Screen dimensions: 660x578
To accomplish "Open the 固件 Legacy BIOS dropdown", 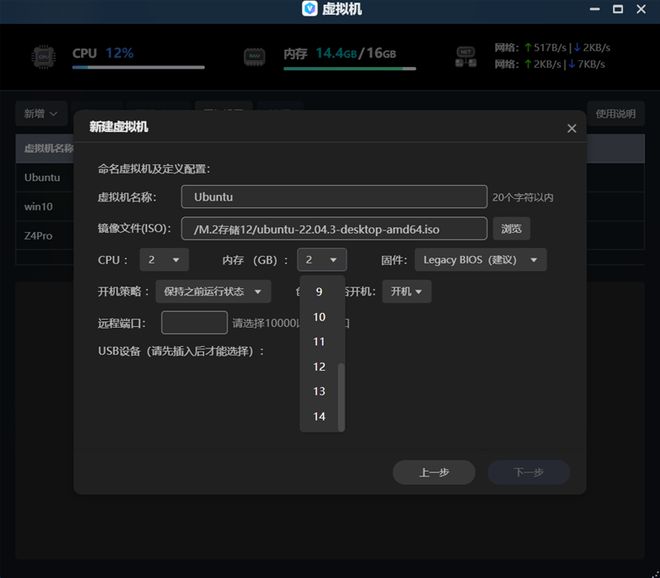I will coord(481,260).
